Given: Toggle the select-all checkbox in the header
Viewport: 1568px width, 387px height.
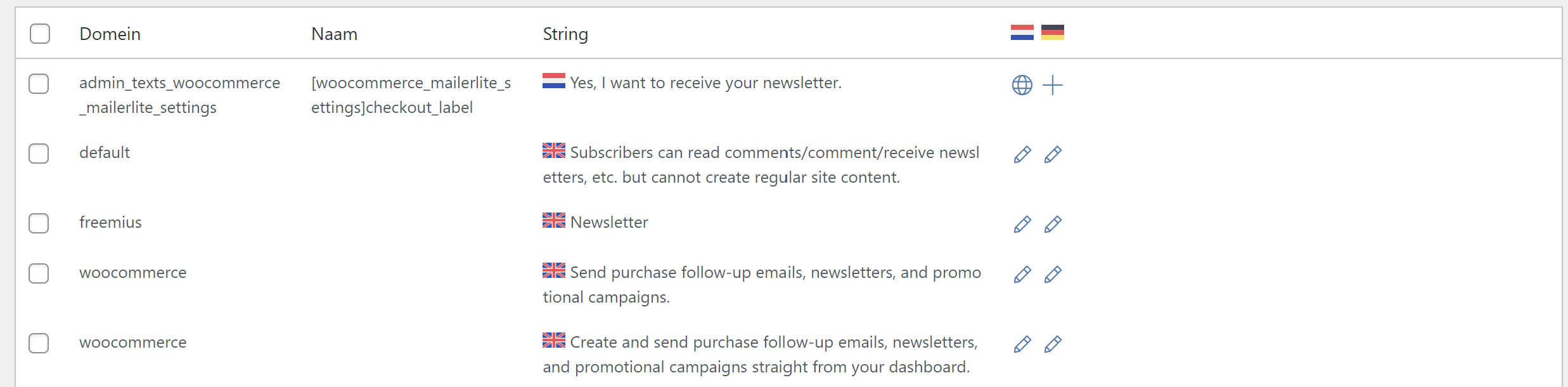Looking at the screenshot, I should pyautogui.click(x=40, y=34).
